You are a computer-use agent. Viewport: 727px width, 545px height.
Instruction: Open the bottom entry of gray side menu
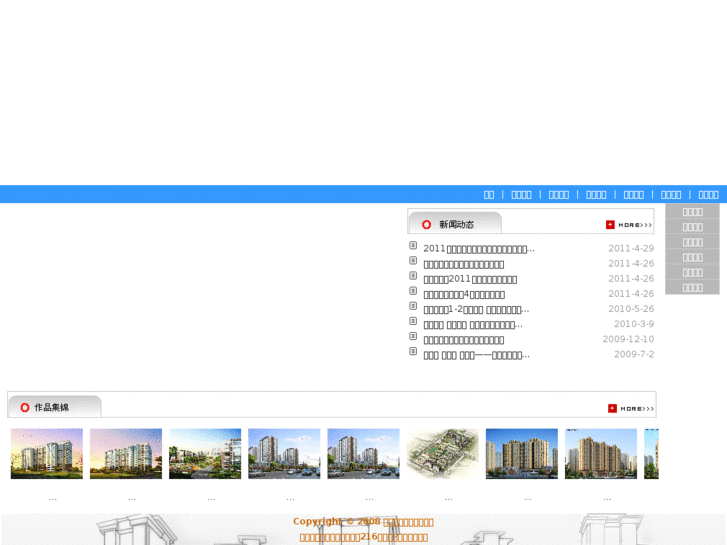pyautogui.click(x=693, y=288)
